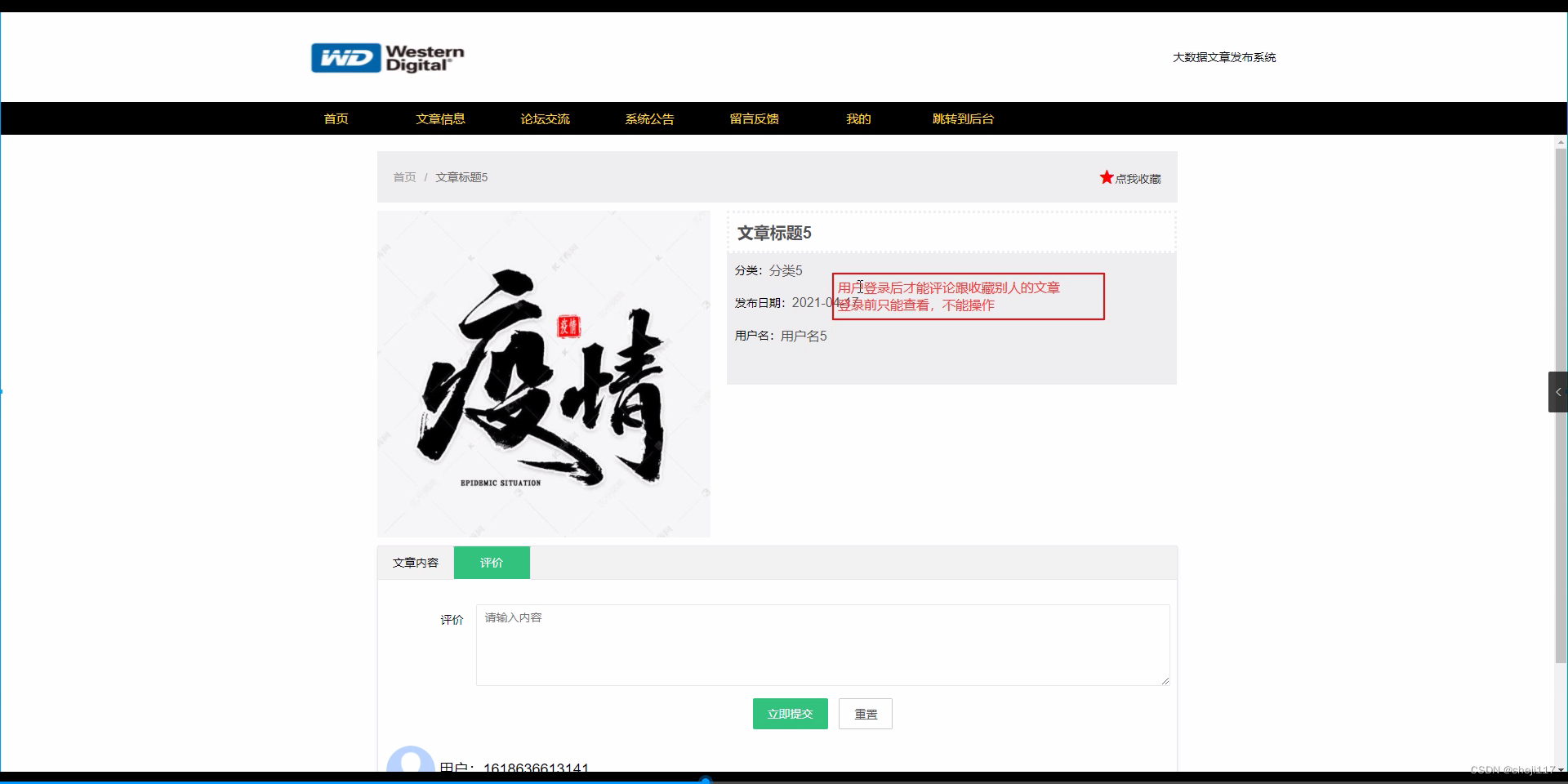Collapse the right edge side panel chevron
Screen dimensions: 1568x784
point(1558,392)
